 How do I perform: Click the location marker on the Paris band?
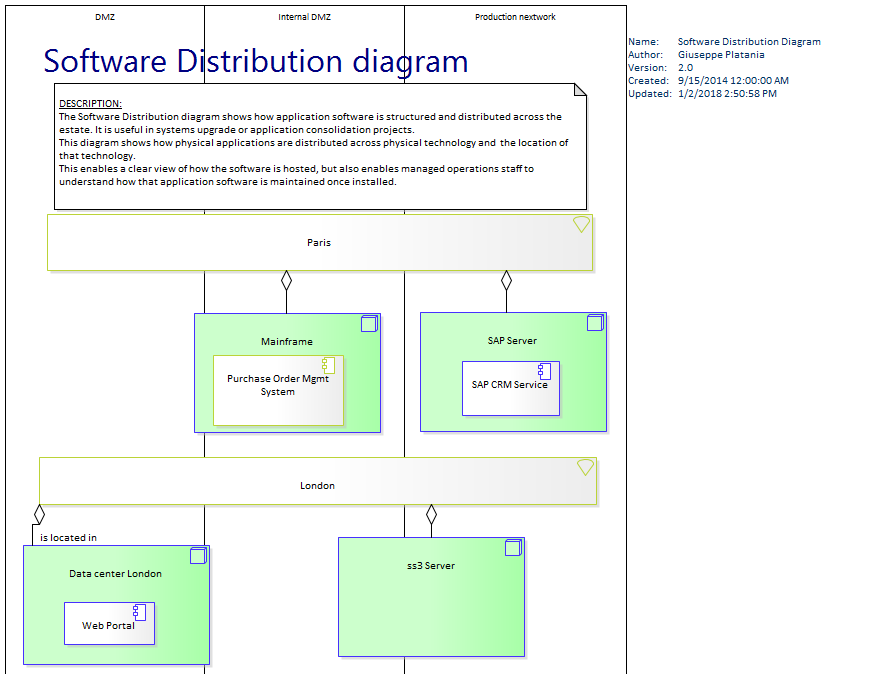[x=581, y=224]
